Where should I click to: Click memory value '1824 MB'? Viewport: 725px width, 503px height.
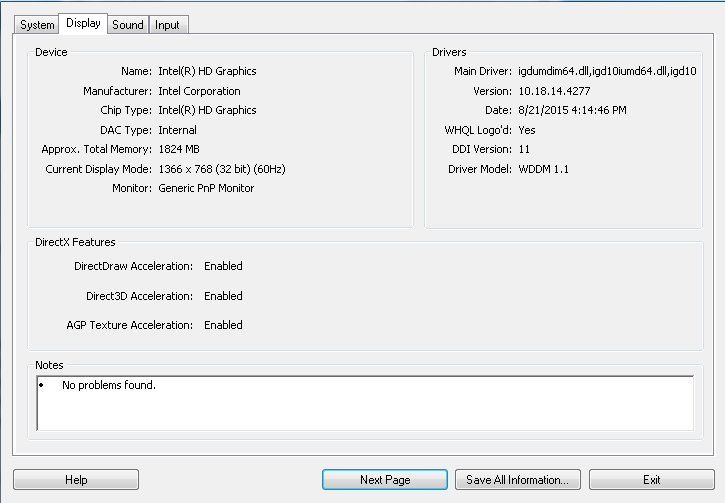click(x=179, y=149)
